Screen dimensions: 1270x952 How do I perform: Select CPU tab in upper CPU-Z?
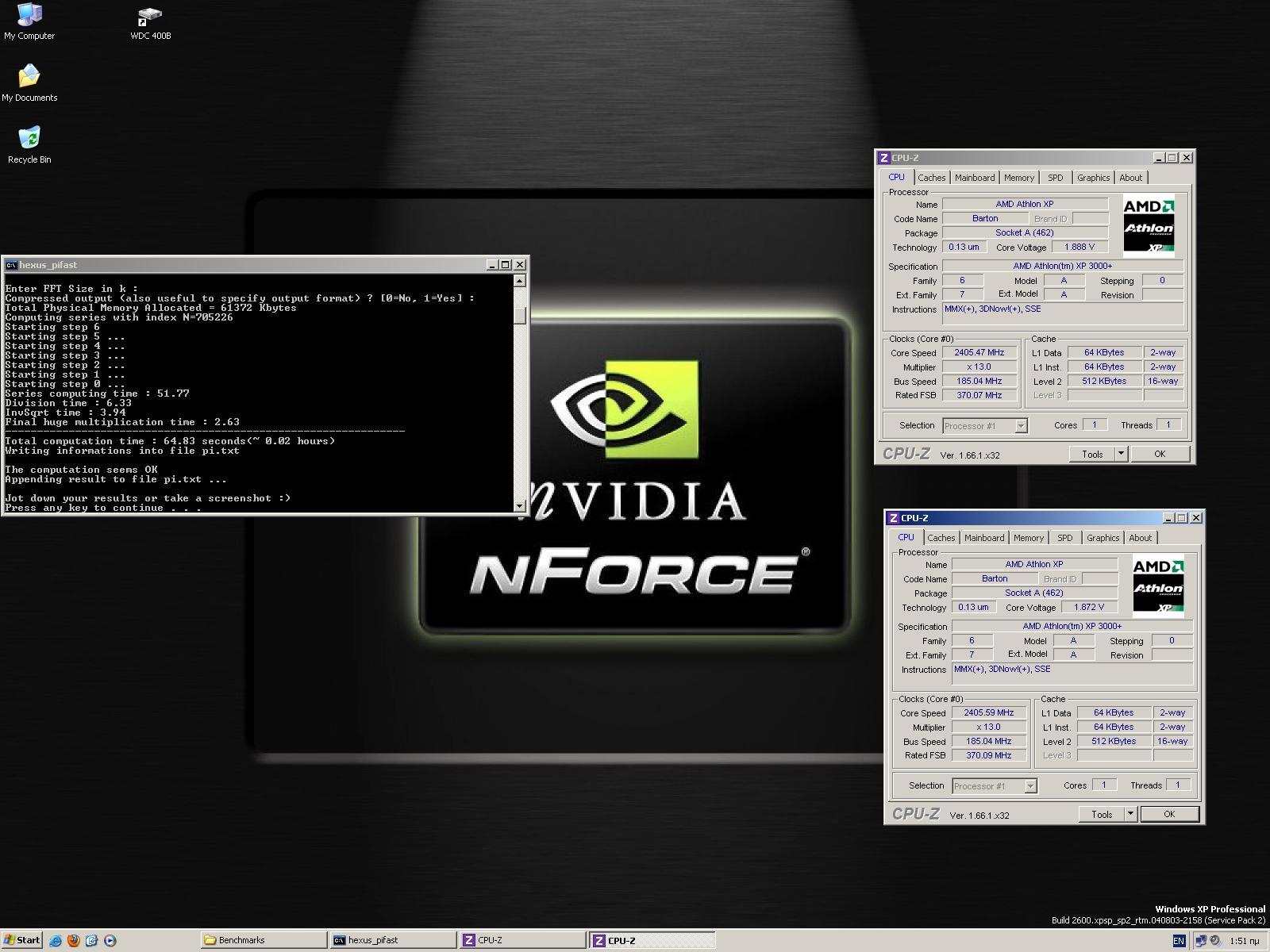pos(897,177)
